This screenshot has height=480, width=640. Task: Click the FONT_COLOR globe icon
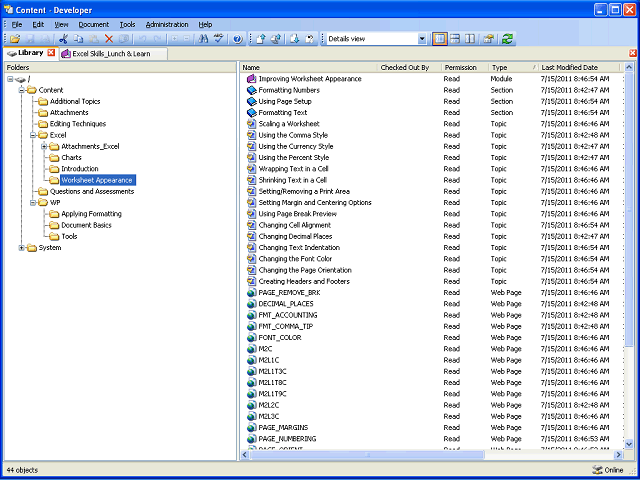point(251,338)
